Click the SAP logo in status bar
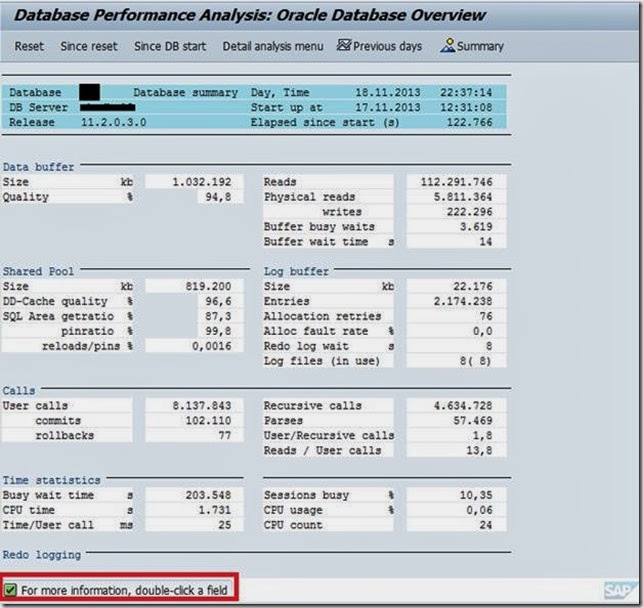643x608 pixels. 618,590
